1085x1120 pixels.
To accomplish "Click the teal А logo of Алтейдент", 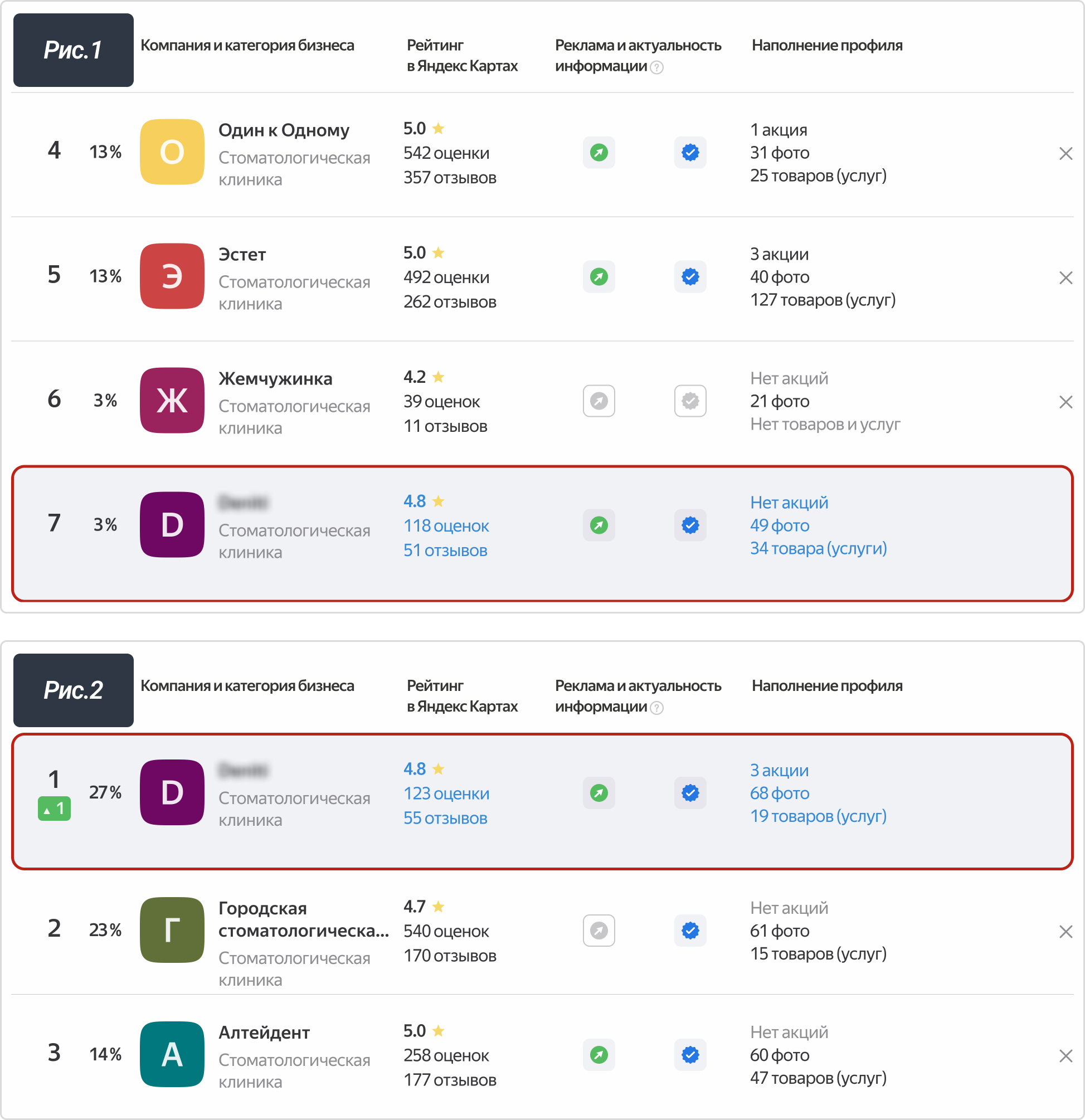I will 172,1054.
